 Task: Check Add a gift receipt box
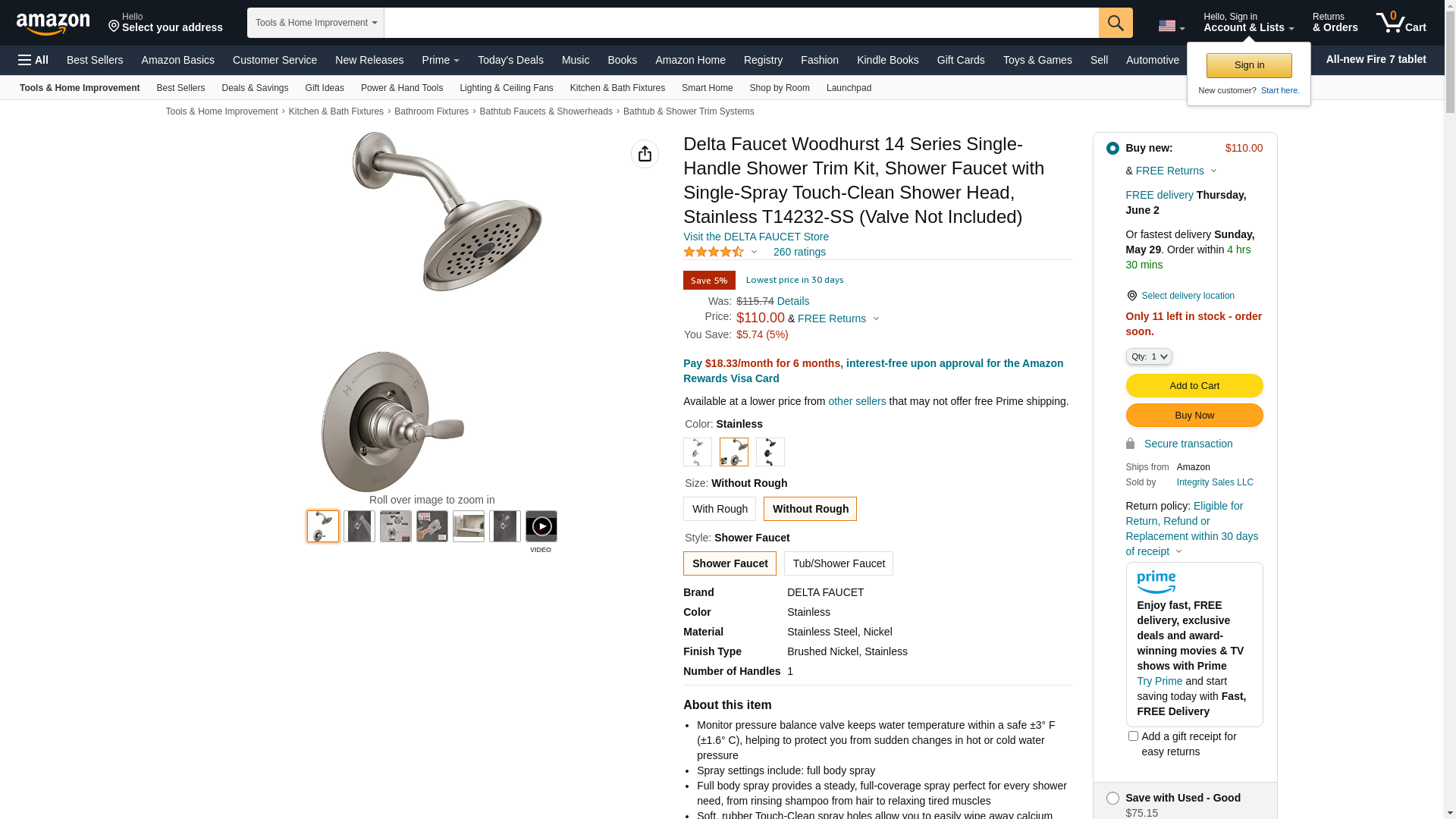click(x=1133, y=736)
